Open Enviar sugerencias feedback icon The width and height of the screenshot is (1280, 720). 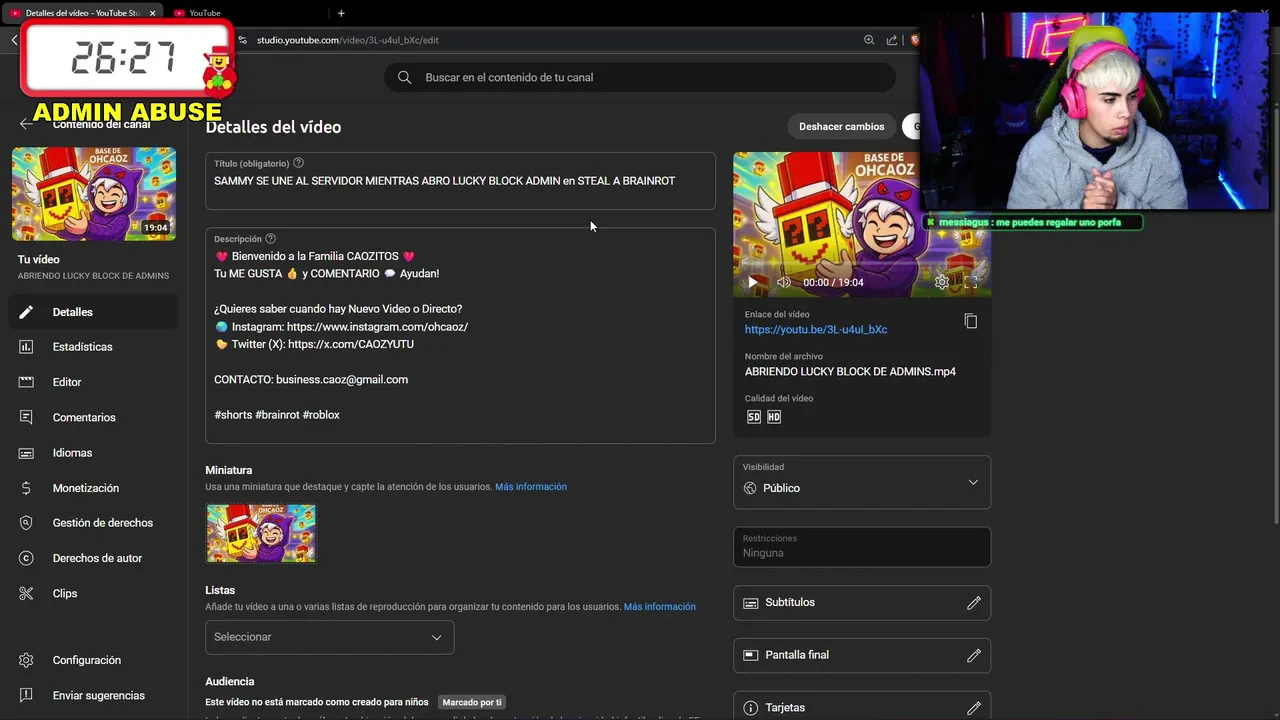(x=26, y=695)
